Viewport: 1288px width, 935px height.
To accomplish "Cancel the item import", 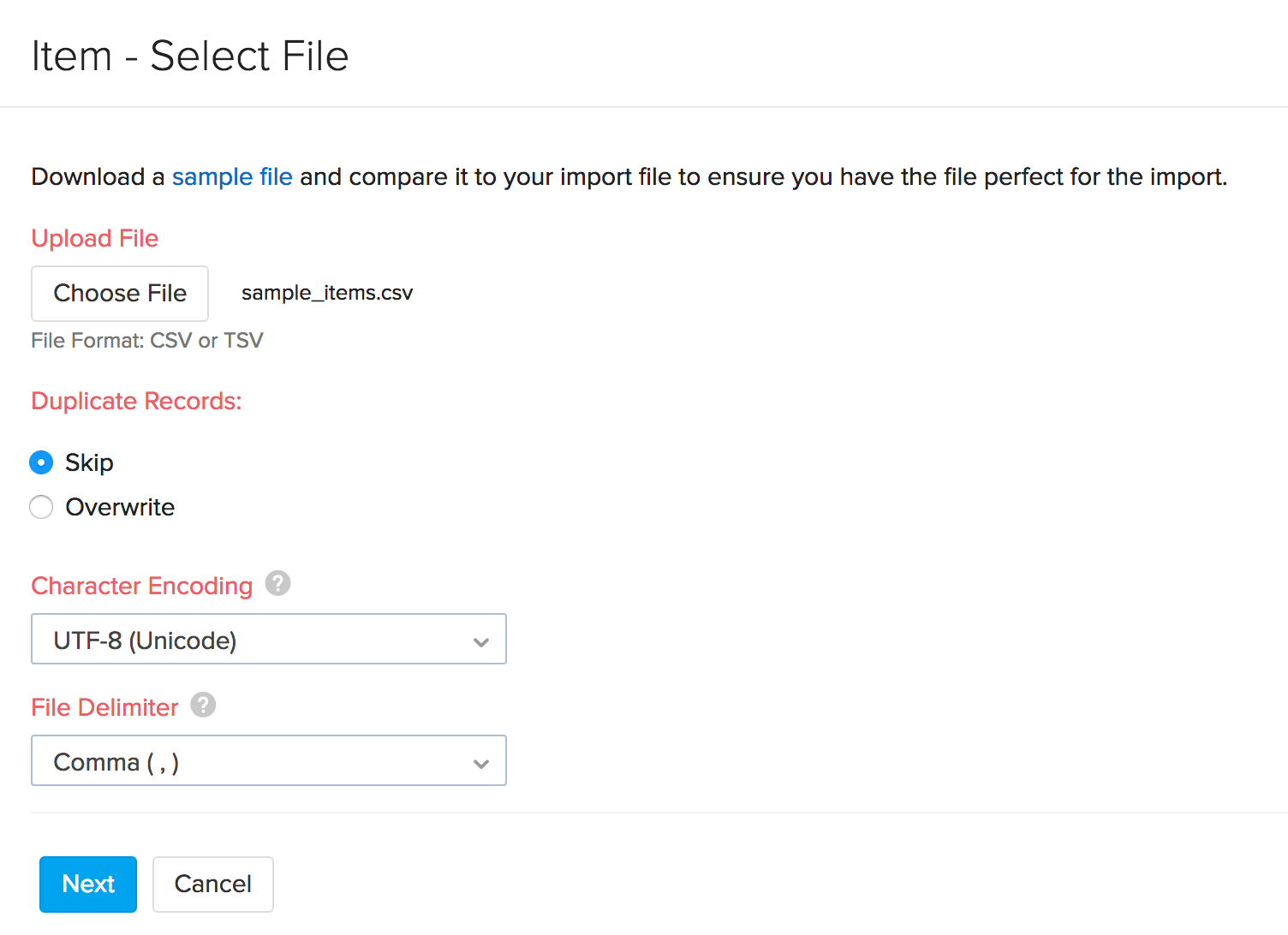I will [212, 884].
